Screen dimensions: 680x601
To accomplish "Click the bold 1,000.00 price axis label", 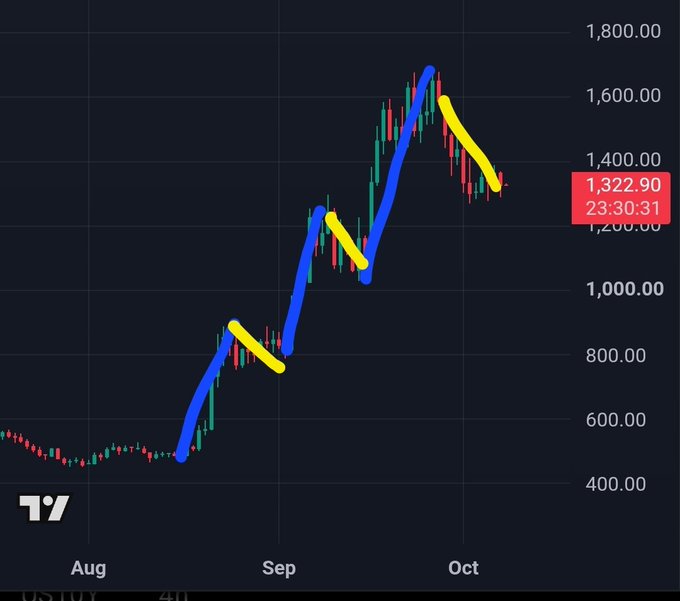I will coord(624,289).
